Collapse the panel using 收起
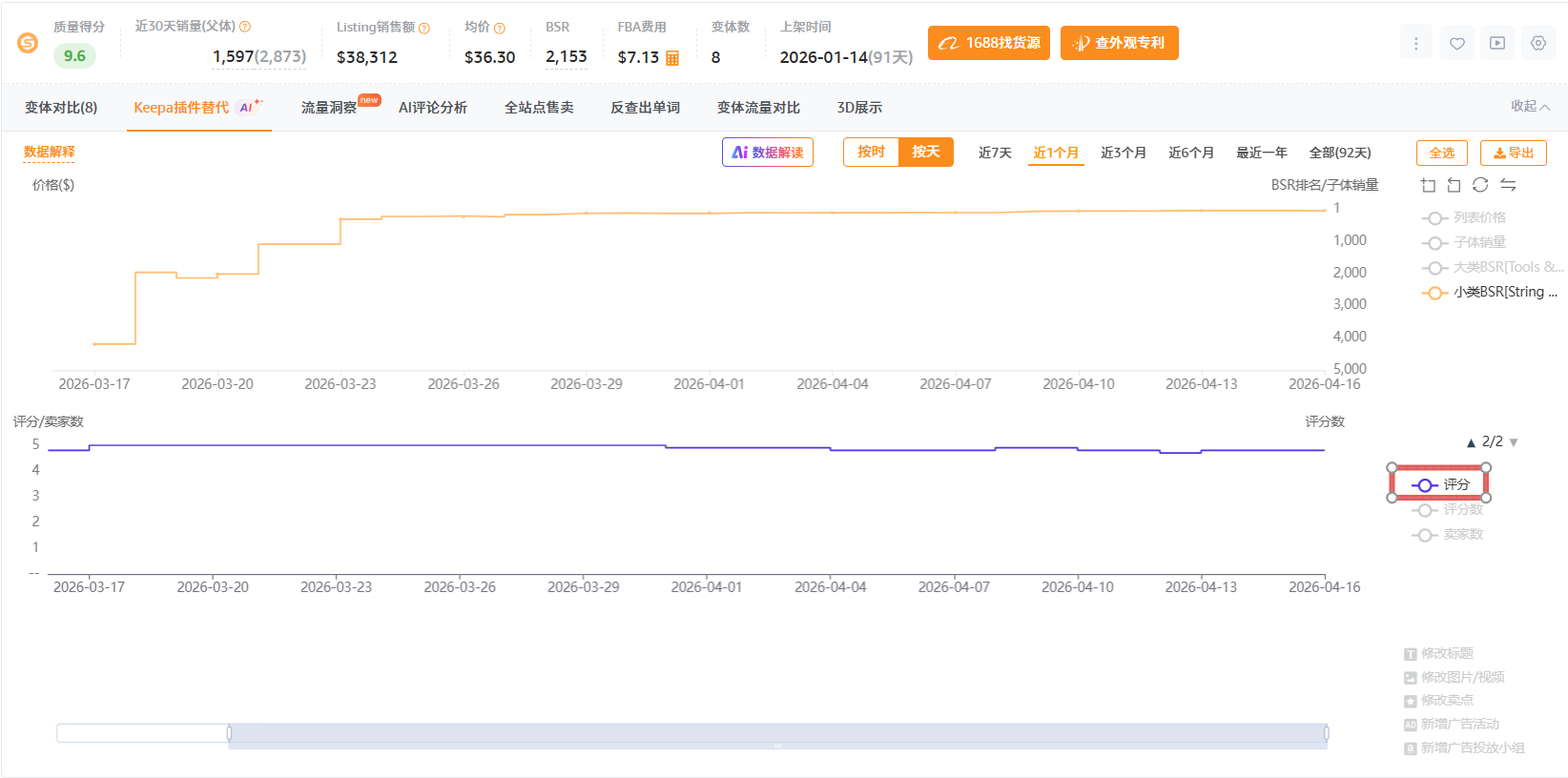 tap(1530, 107)
